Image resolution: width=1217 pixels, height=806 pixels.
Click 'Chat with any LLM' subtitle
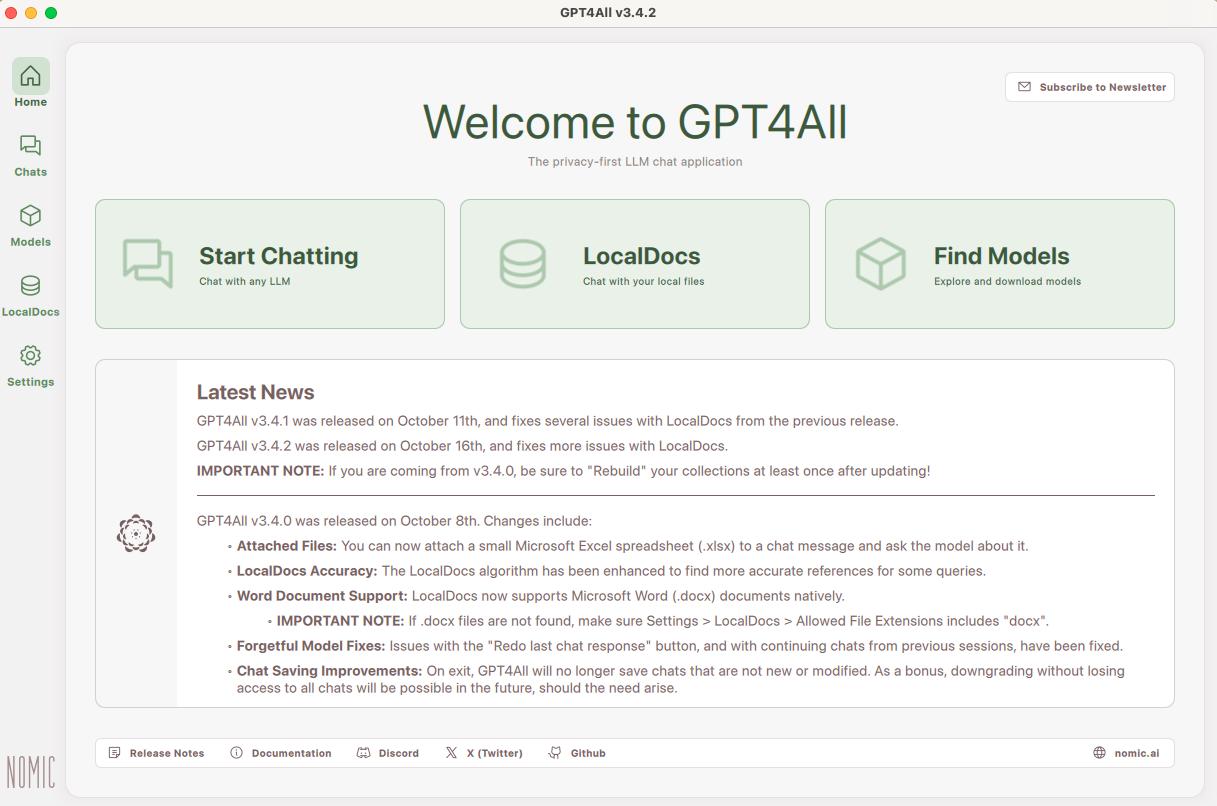tap(244, 281)
